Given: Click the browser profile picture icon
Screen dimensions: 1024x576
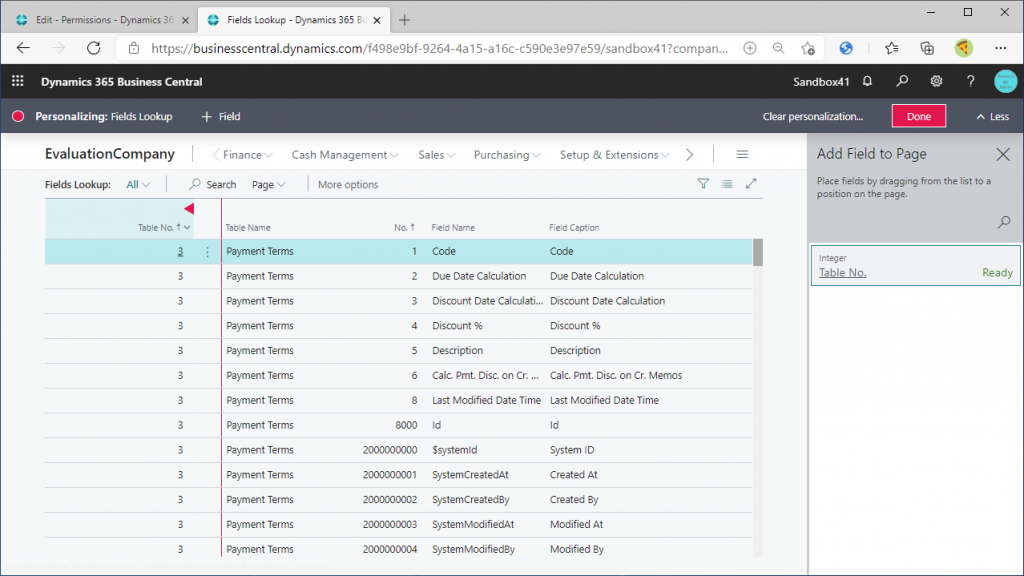Looking at the screenshot, I should 963,48.
